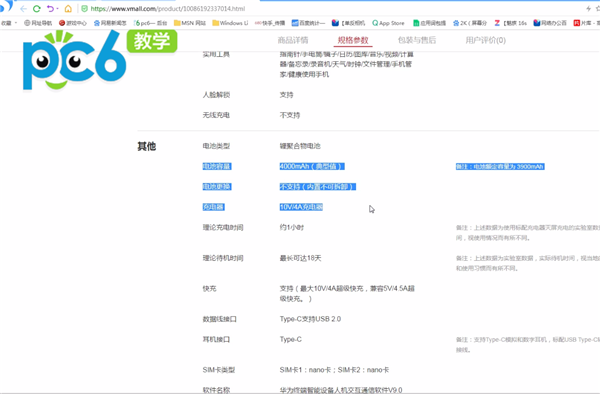Click 不支持(内置不可拆卸) value
The width and height of the screenshot is (600, 394).
[318, 187]
